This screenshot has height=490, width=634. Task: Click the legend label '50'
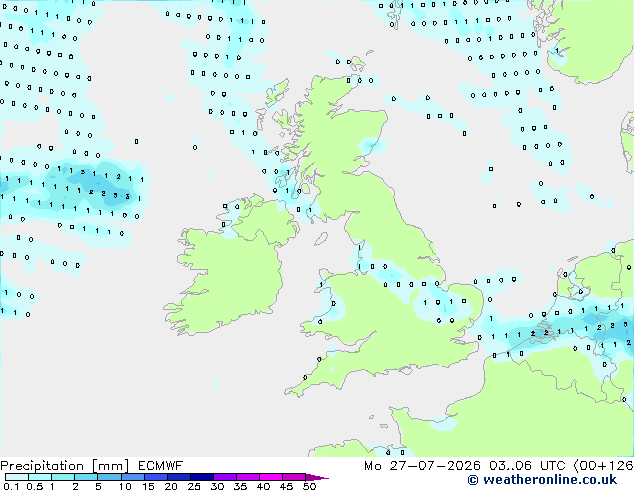click(310, 486)
